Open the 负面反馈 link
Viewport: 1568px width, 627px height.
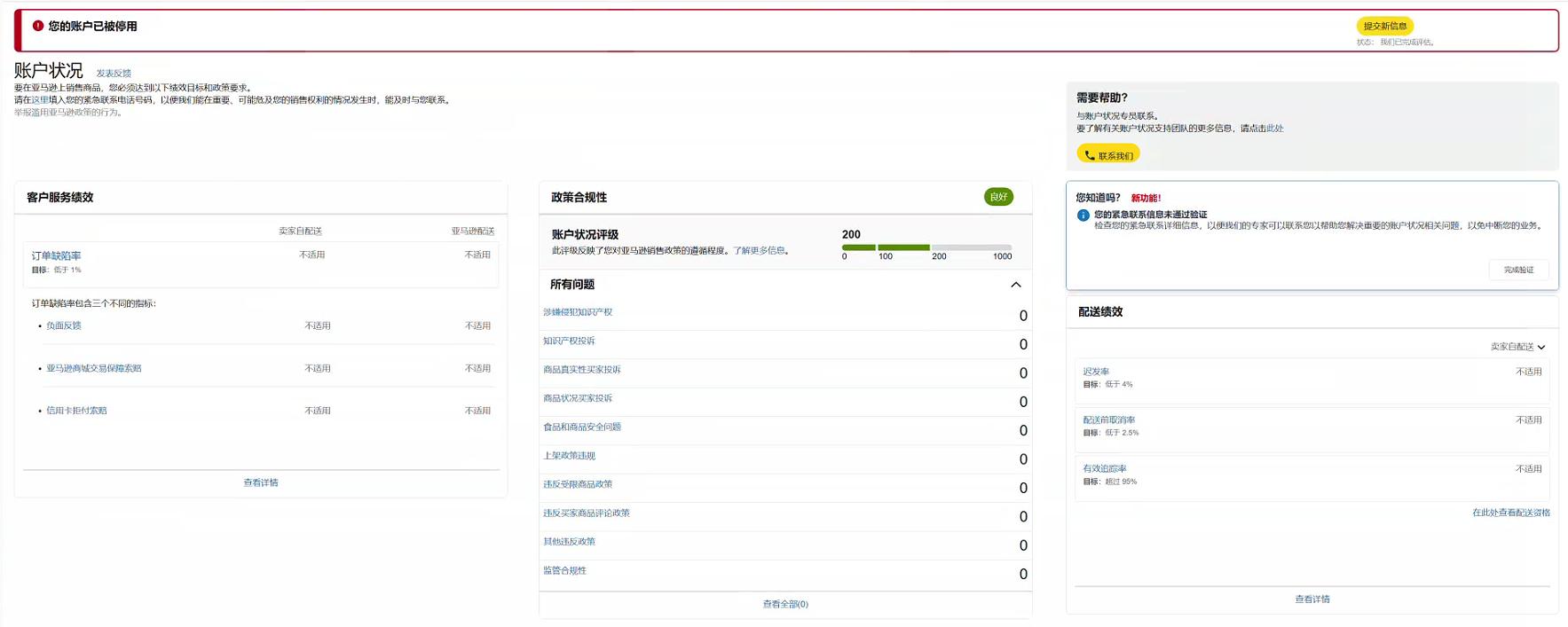pyautogui.click(x=64, y=325)
